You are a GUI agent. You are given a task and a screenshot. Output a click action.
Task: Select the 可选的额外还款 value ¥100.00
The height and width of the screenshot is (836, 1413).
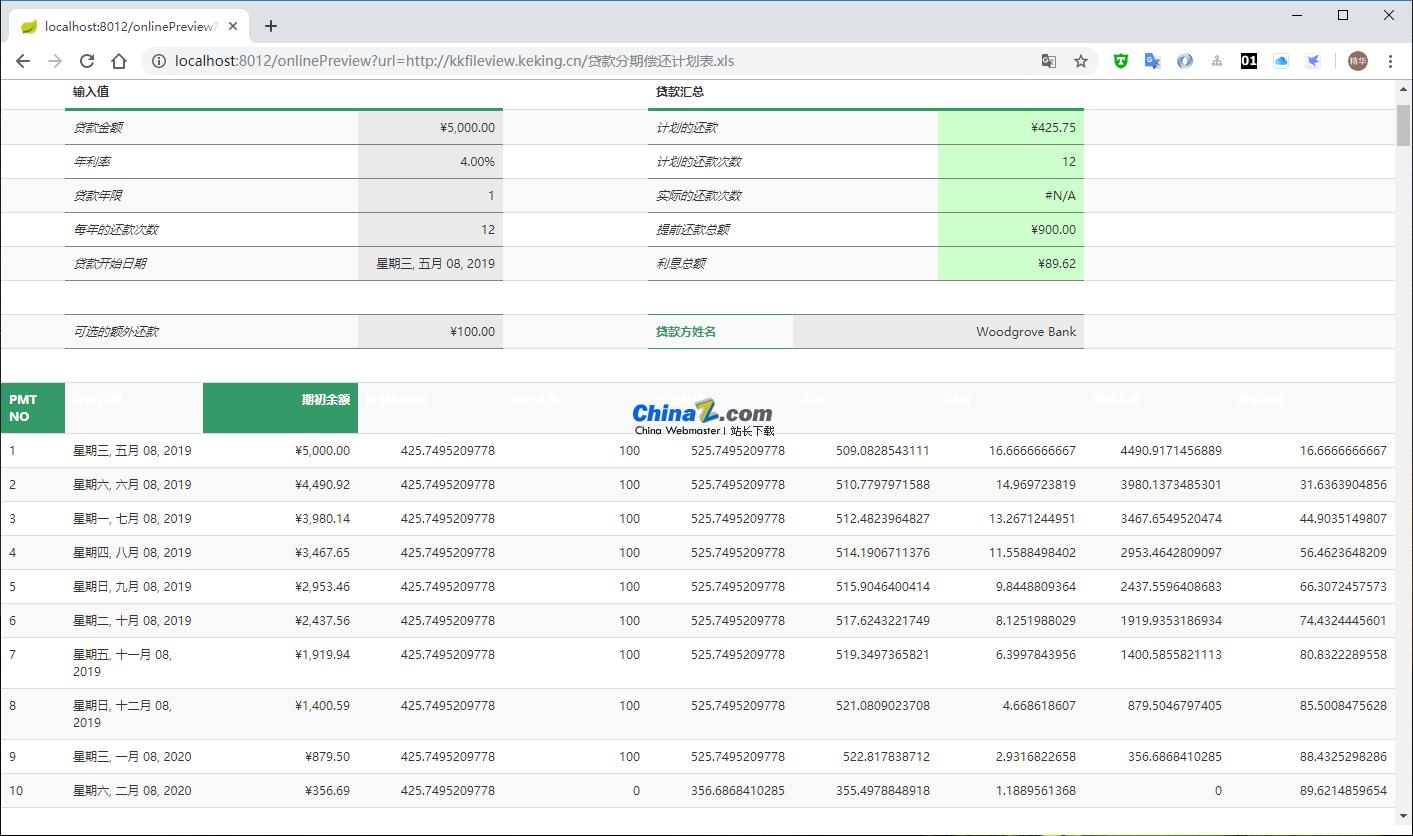click(430, 332)
